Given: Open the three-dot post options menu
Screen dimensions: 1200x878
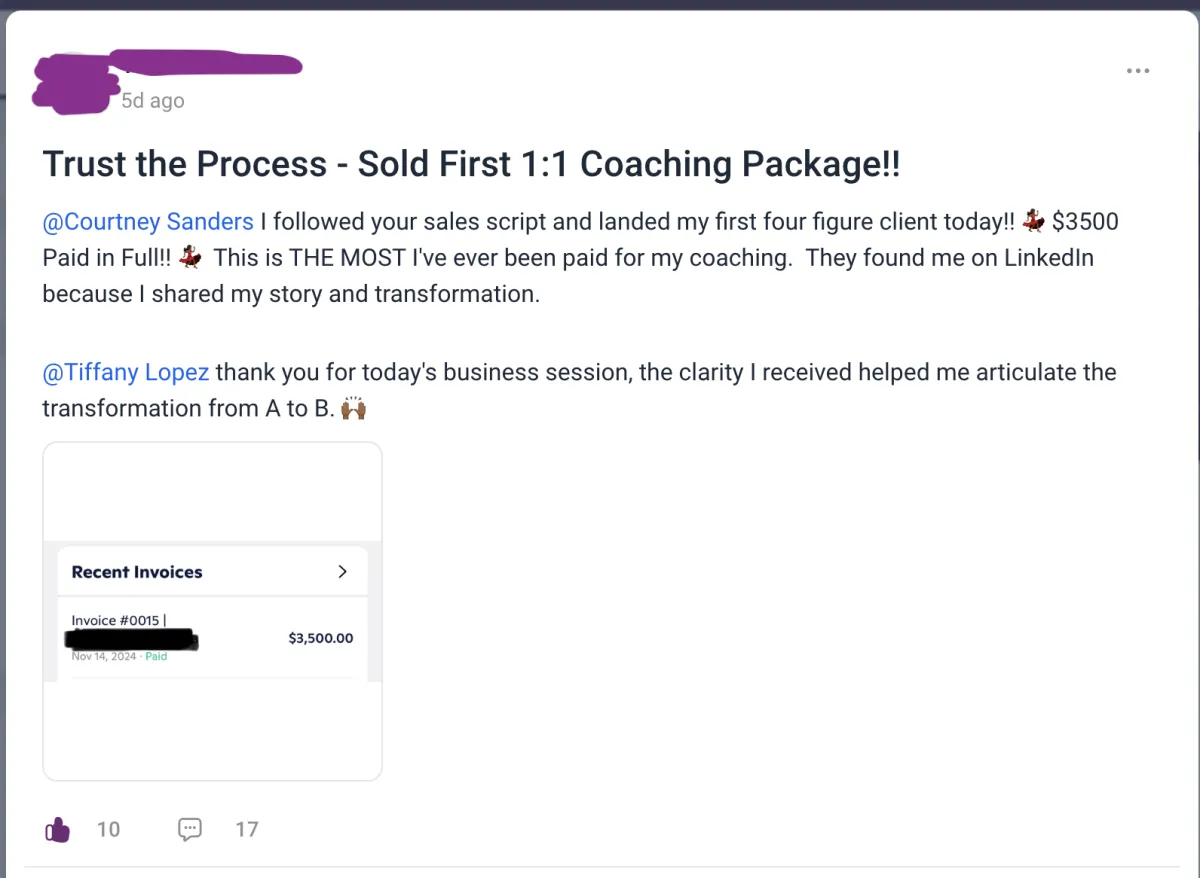Looking at the screenshot, I should 1137,71.
